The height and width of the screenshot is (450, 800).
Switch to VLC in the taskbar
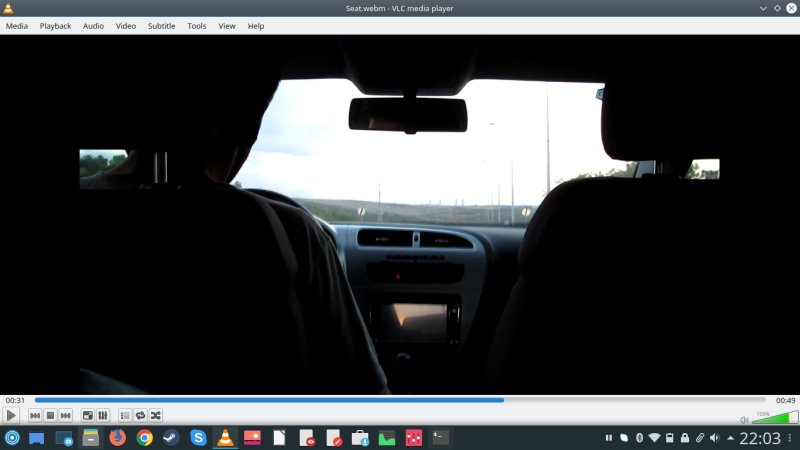pyautogui.click(x=225, y=438)
